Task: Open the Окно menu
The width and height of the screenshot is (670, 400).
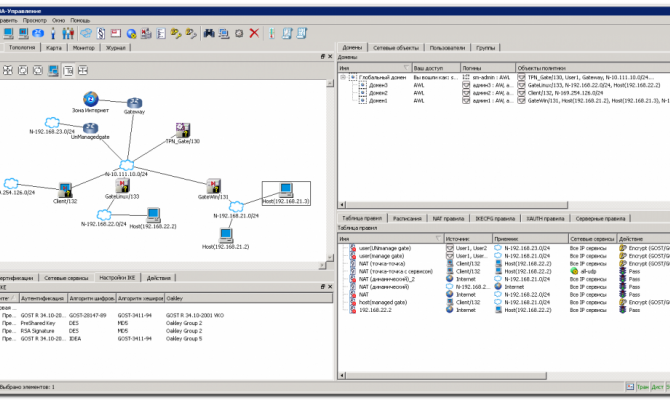Action: click(x=59, y=20)
